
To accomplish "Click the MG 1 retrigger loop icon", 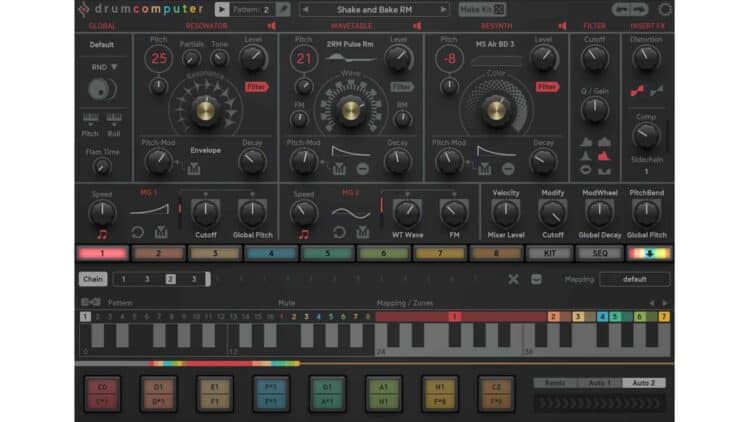I will click(137, 233).
